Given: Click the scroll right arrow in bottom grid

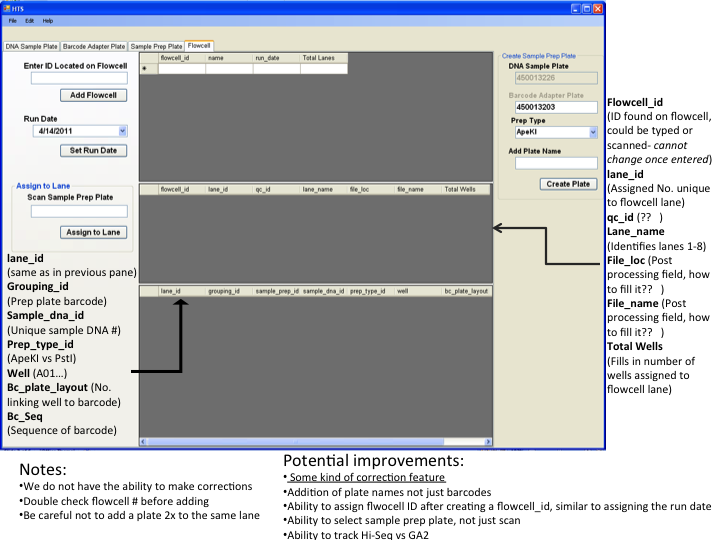Looking at the screenshot, I should click(488, 442).
